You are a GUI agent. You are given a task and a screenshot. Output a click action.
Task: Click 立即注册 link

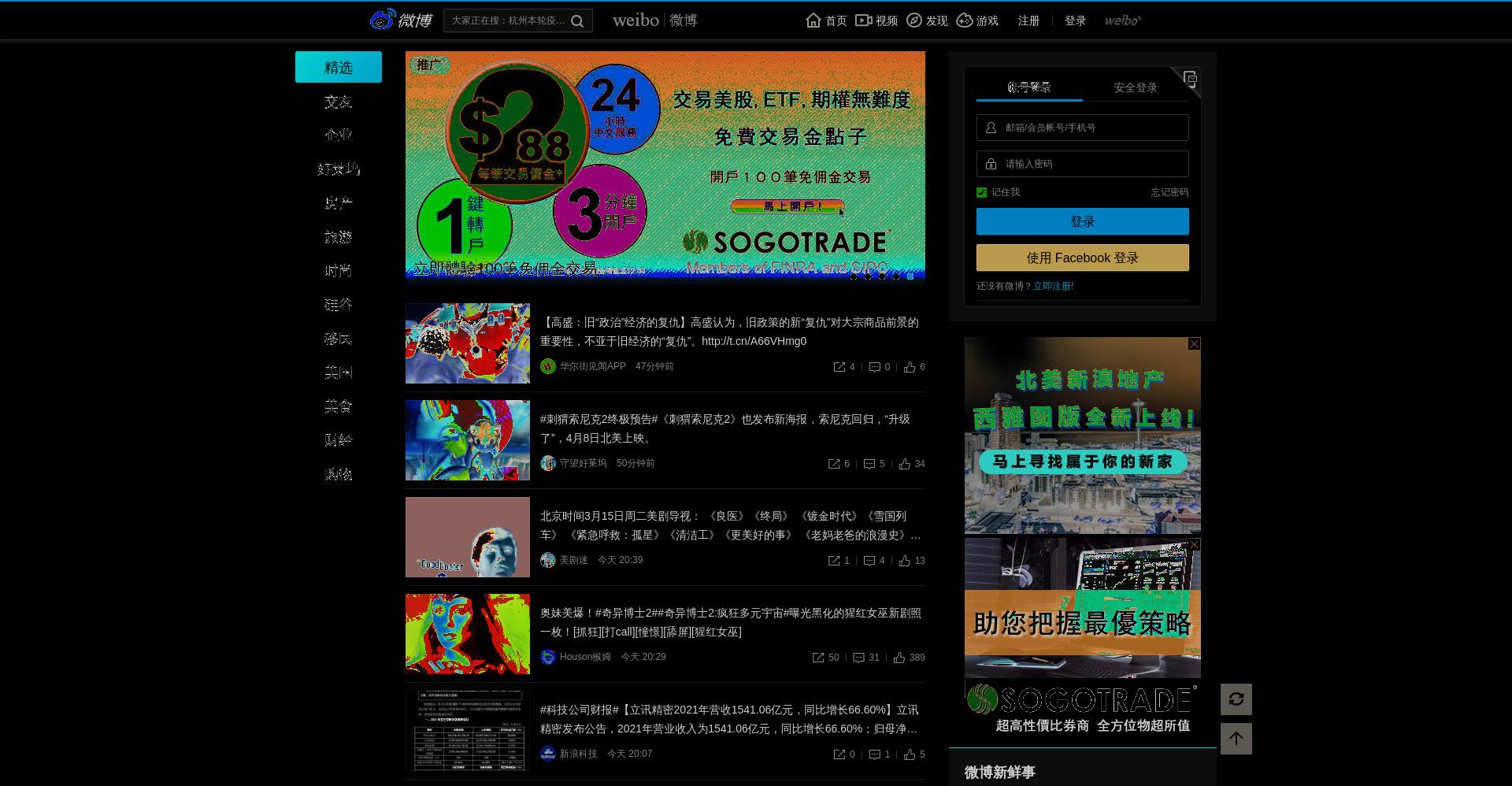click(x=1053, y=286)
